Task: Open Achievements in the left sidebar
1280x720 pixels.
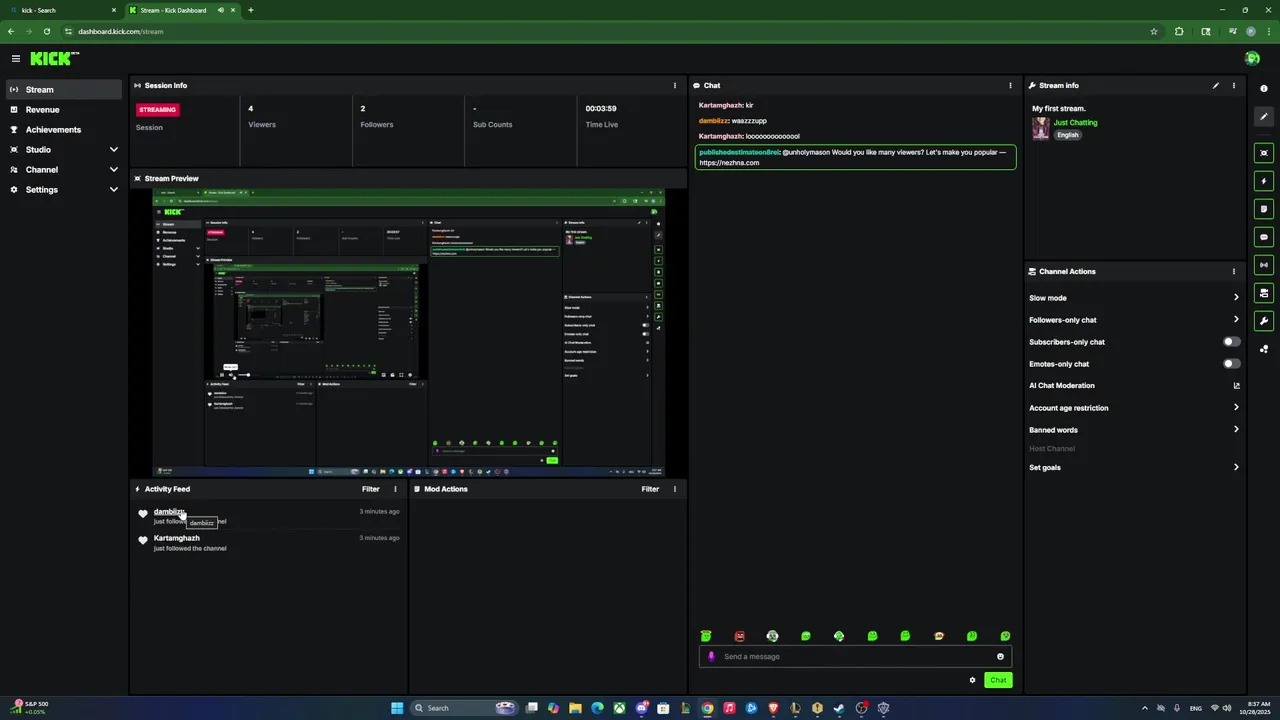Action: pyautogui.click(x=63, y=130)
